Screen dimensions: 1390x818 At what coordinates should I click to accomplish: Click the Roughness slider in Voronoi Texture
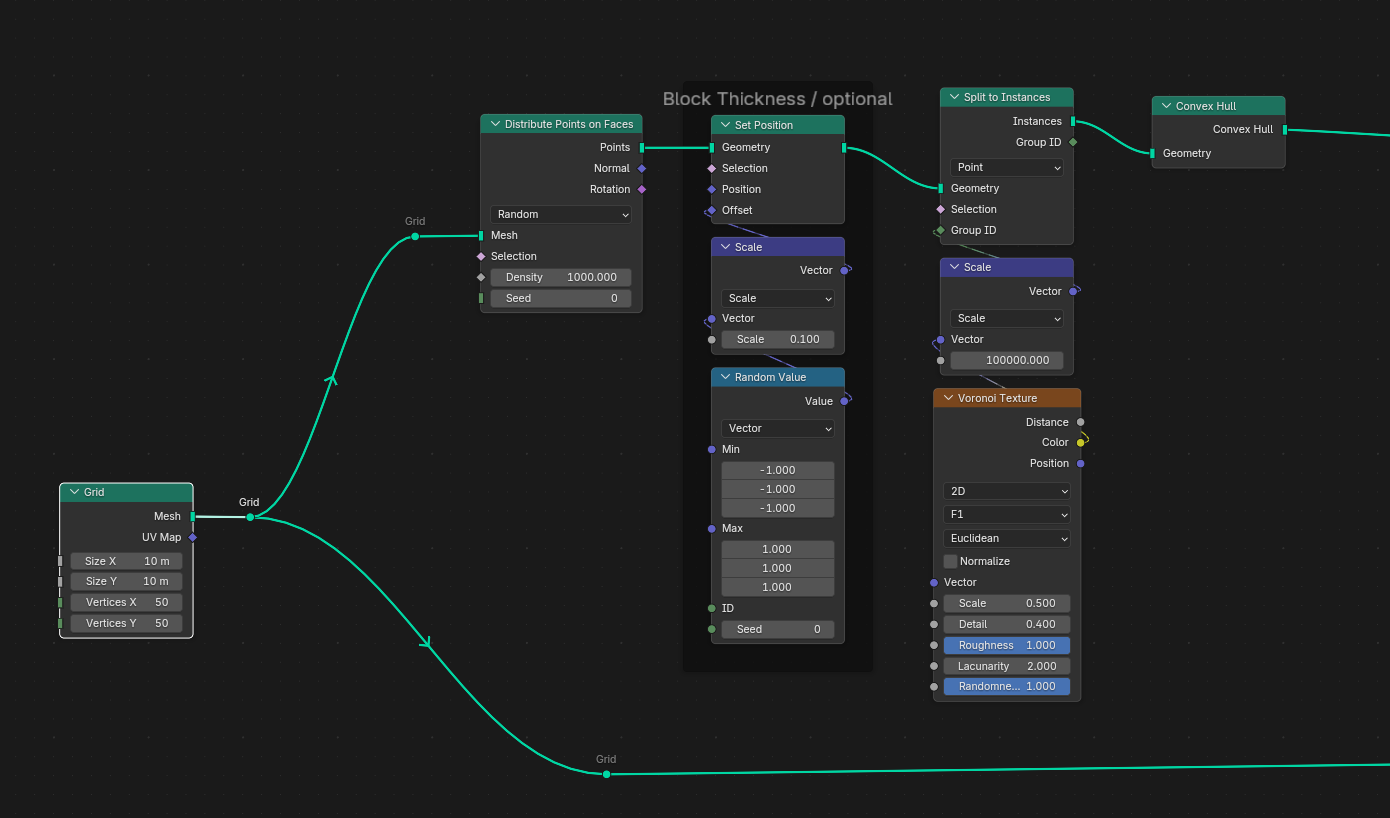1007,645
